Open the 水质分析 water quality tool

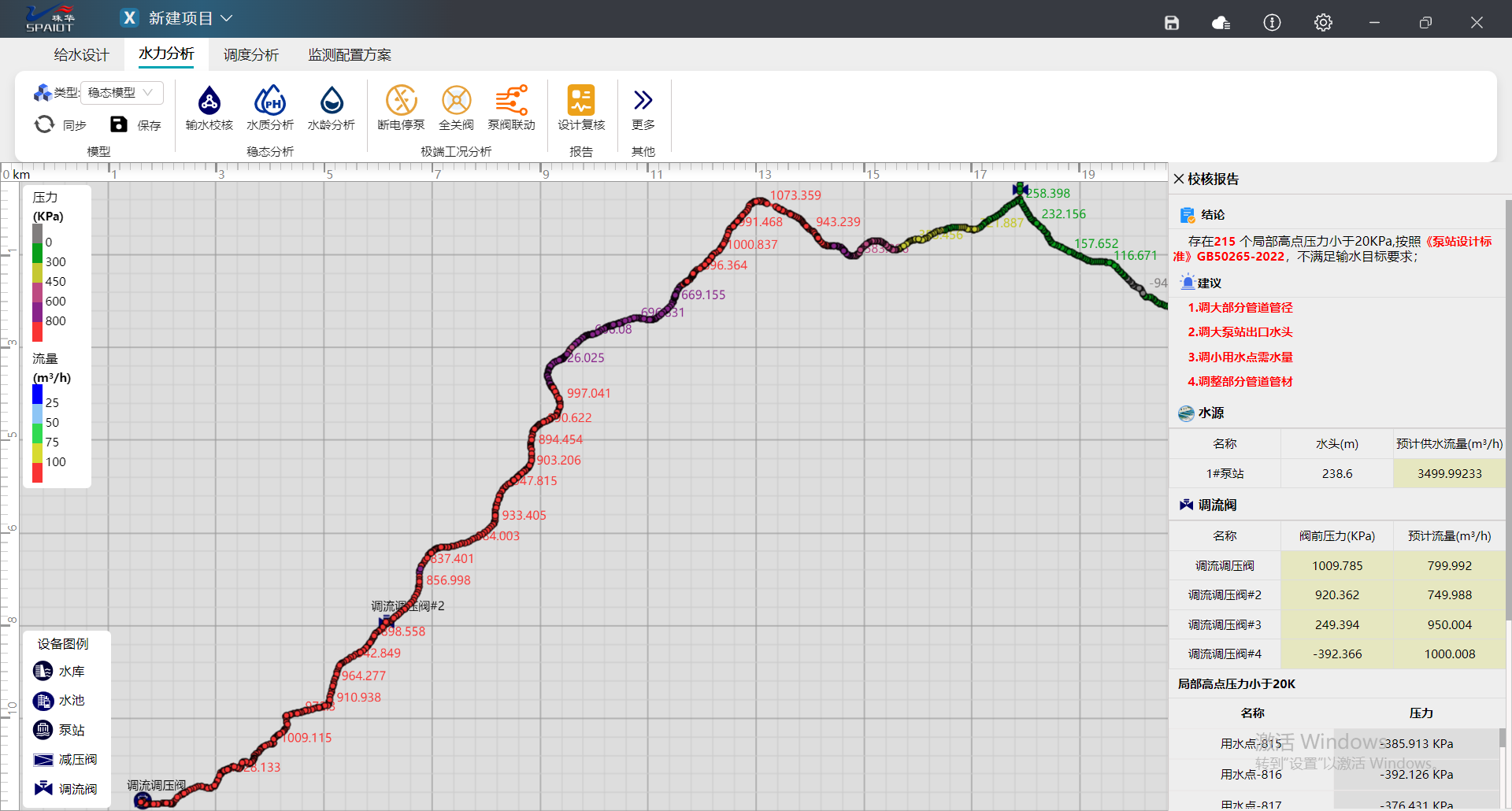click(x=269, y=108)
